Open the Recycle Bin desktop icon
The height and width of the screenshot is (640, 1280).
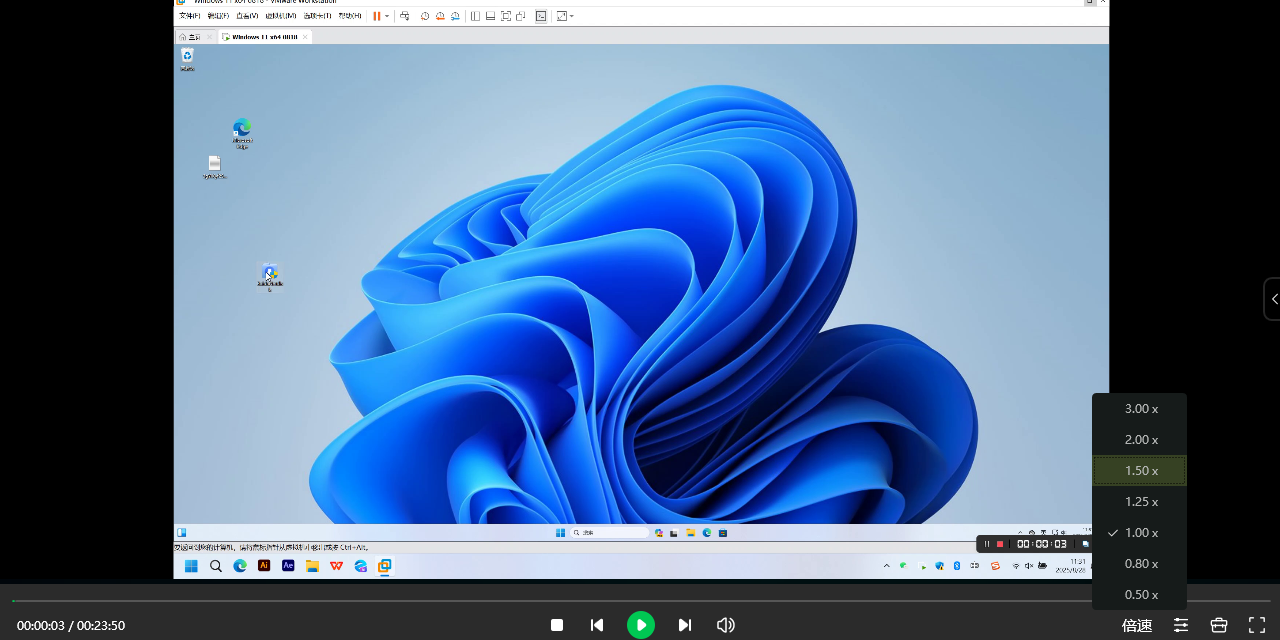pos(187,59)
